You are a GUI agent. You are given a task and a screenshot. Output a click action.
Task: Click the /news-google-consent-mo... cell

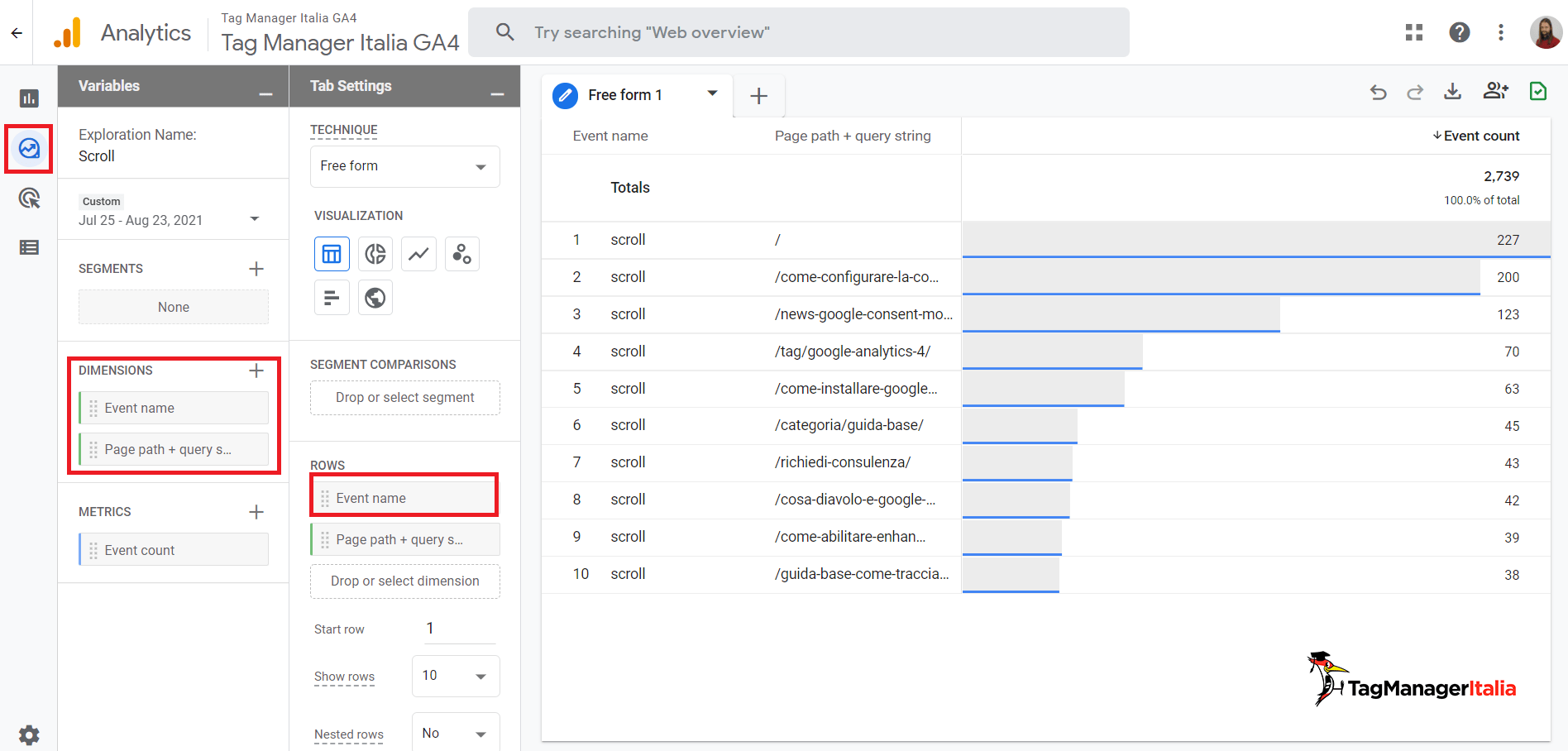coord(863,314)
